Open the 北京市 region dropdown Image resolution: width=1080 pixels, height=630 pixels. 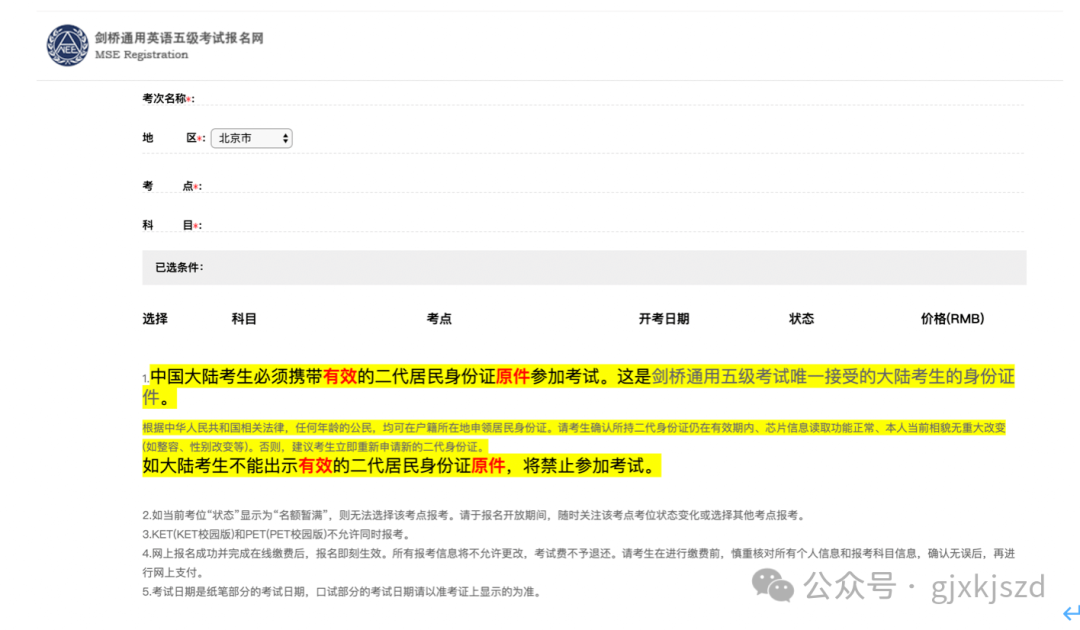click(x=251, y=138)
